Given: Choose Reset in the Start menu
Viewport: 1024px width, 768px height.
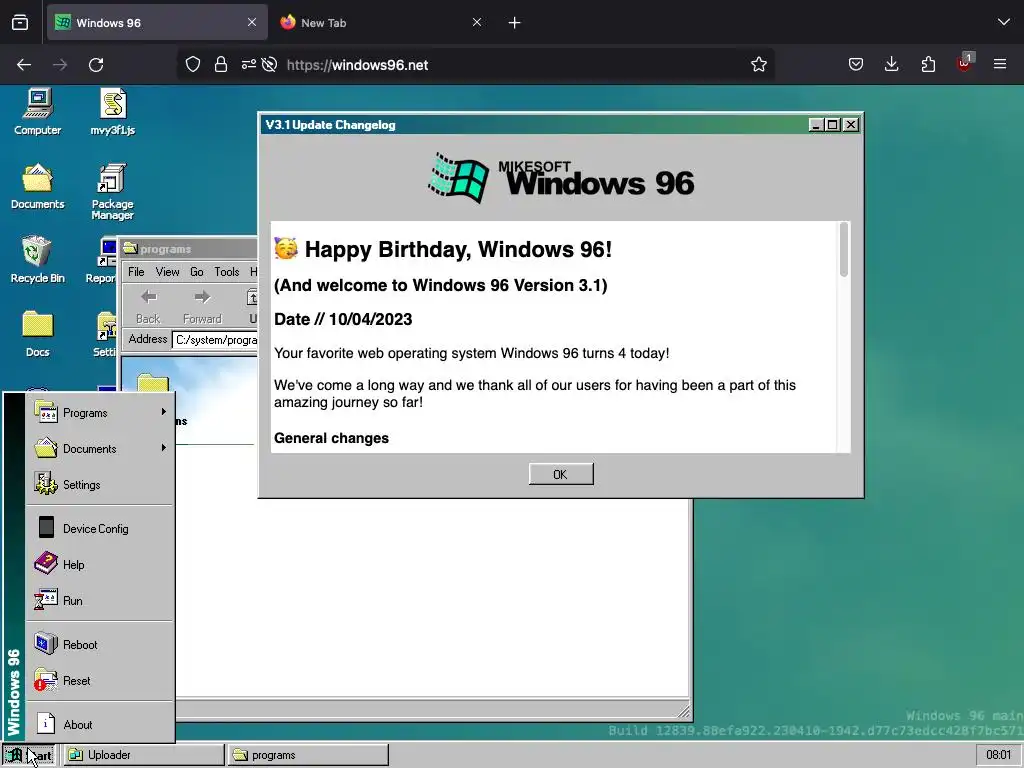Looking at the screenshot, I should pyautogui.click(x=99, y=680).
